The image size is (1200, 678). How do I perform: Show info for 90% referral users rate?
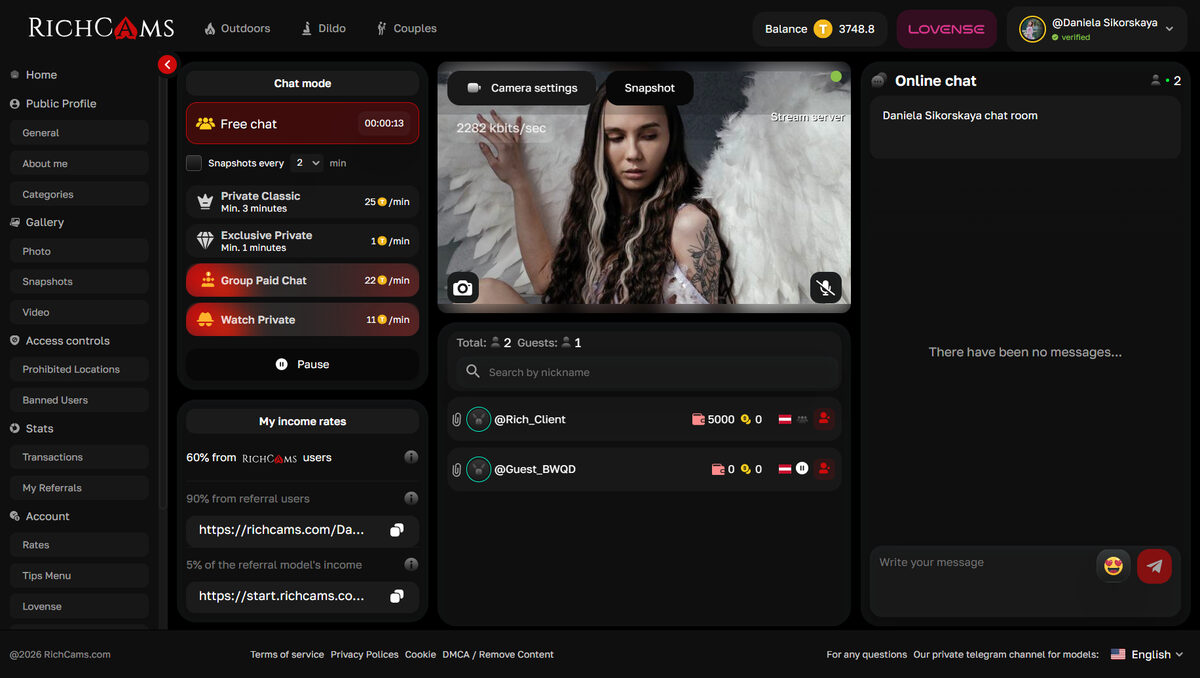(411, 498)
